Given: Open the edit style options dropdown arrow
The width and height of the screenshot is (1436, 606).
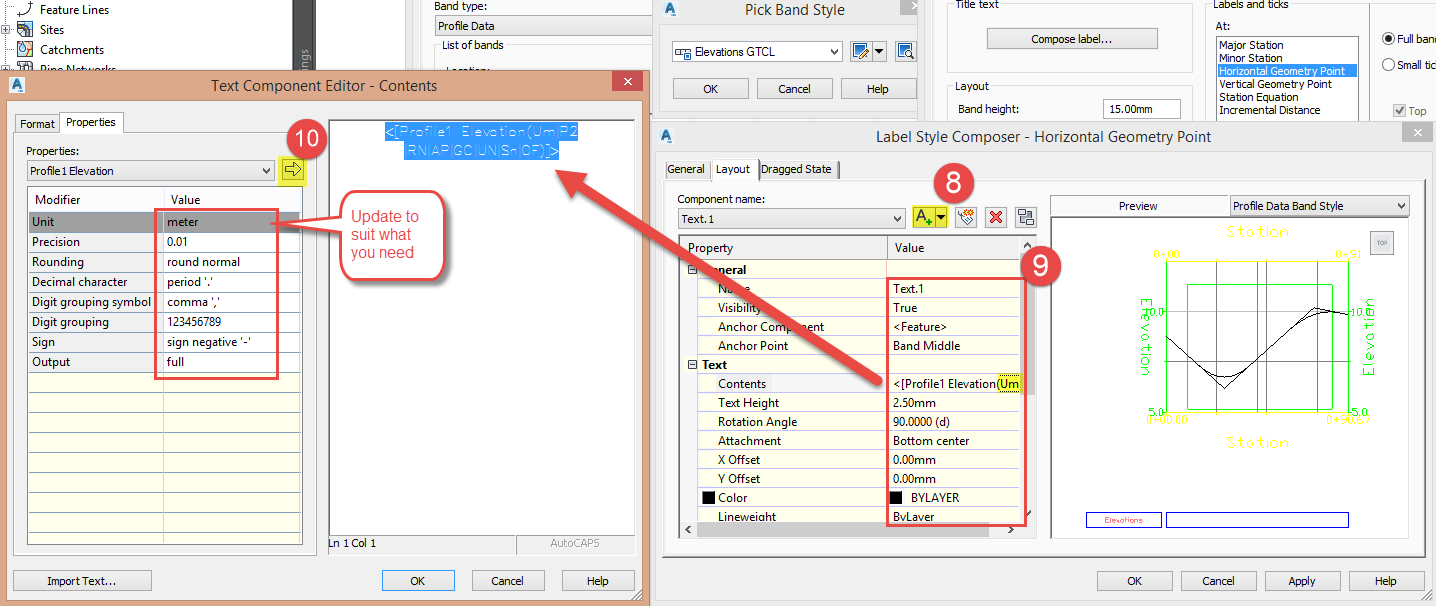Looking at the screenshot, I should (879, 51).
